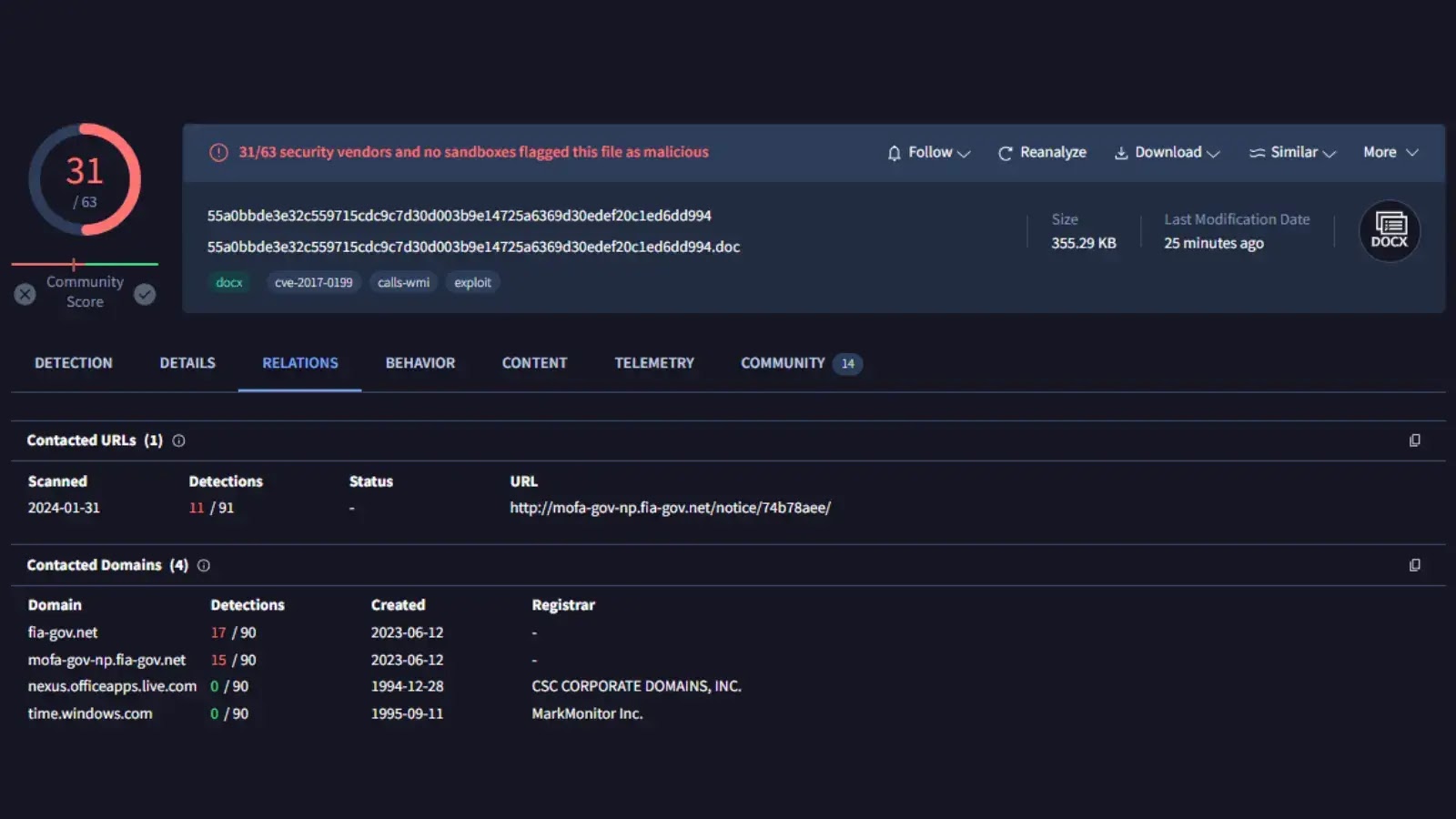Click the Follow bell icon

(894, 153)
